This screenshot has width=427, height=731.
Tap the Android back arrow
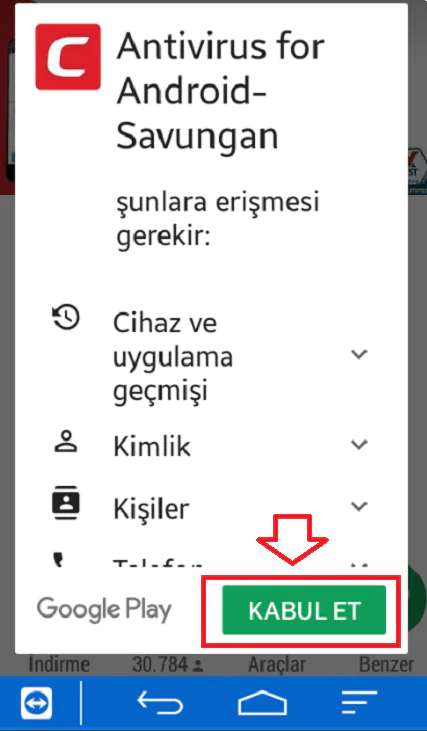click(159, 703)
